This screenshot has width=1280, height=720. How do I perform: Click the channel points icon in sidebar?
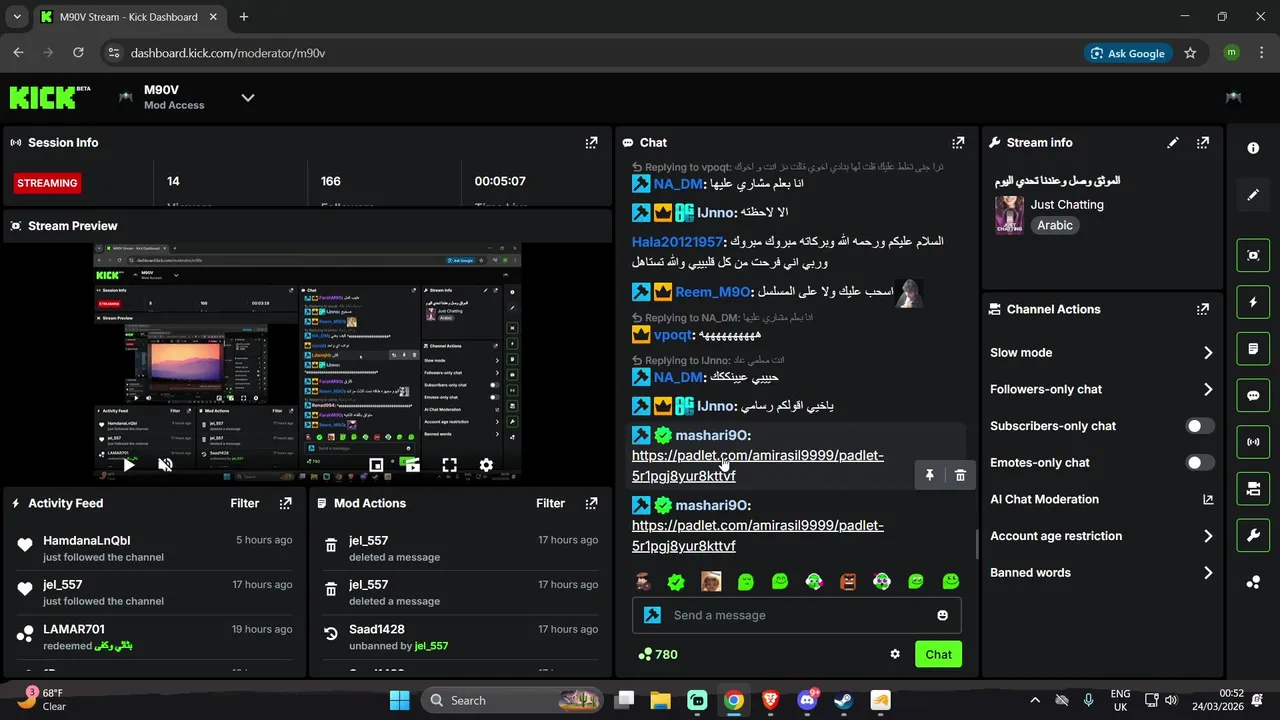(1253, 582)
